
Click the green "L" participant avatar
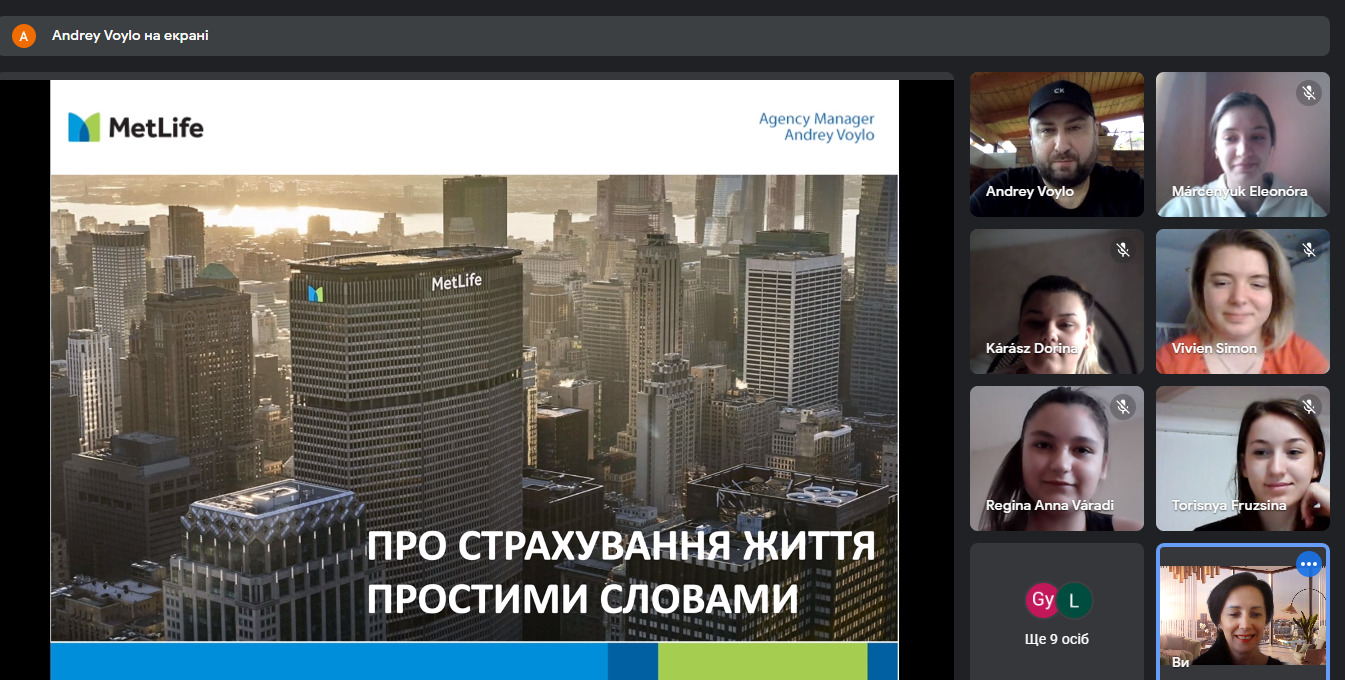pos(1075,600)
